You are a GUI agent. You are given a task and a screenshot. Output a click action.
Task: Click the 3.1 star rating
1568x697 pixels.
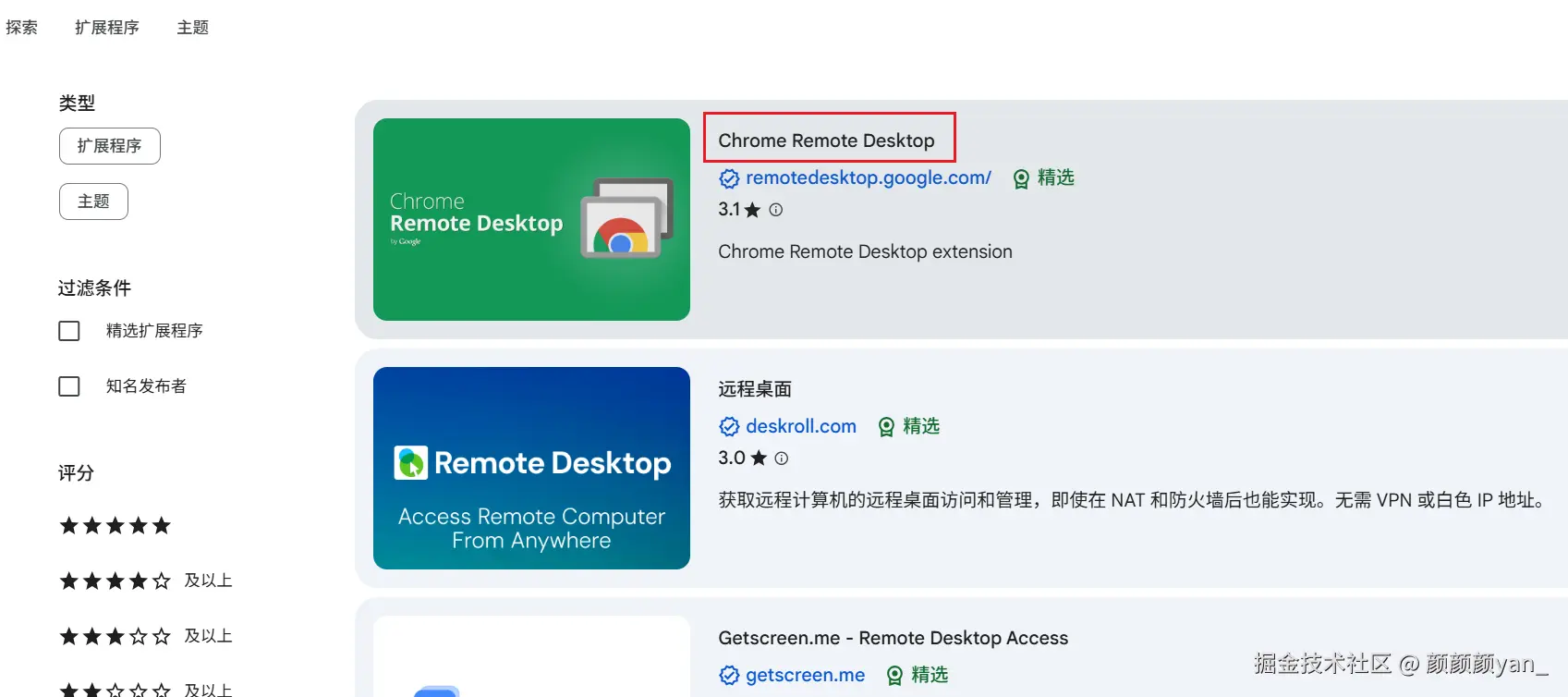739,210
